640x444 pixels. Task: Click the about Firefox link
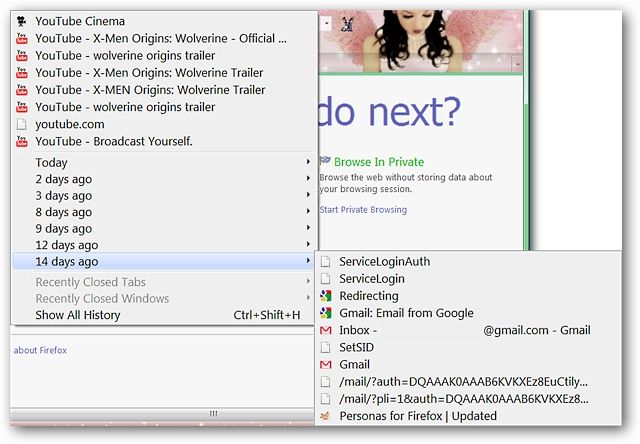(40, 350)
